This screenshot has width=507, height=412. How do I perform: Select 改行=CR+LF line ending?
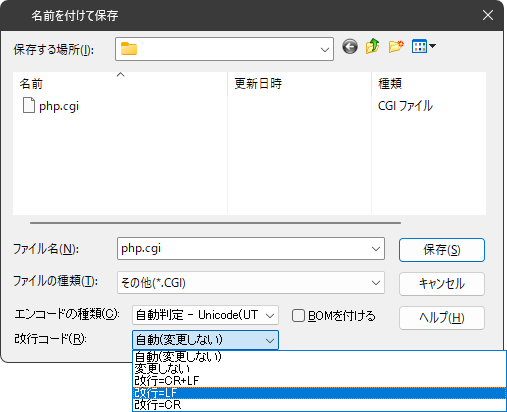319,381
